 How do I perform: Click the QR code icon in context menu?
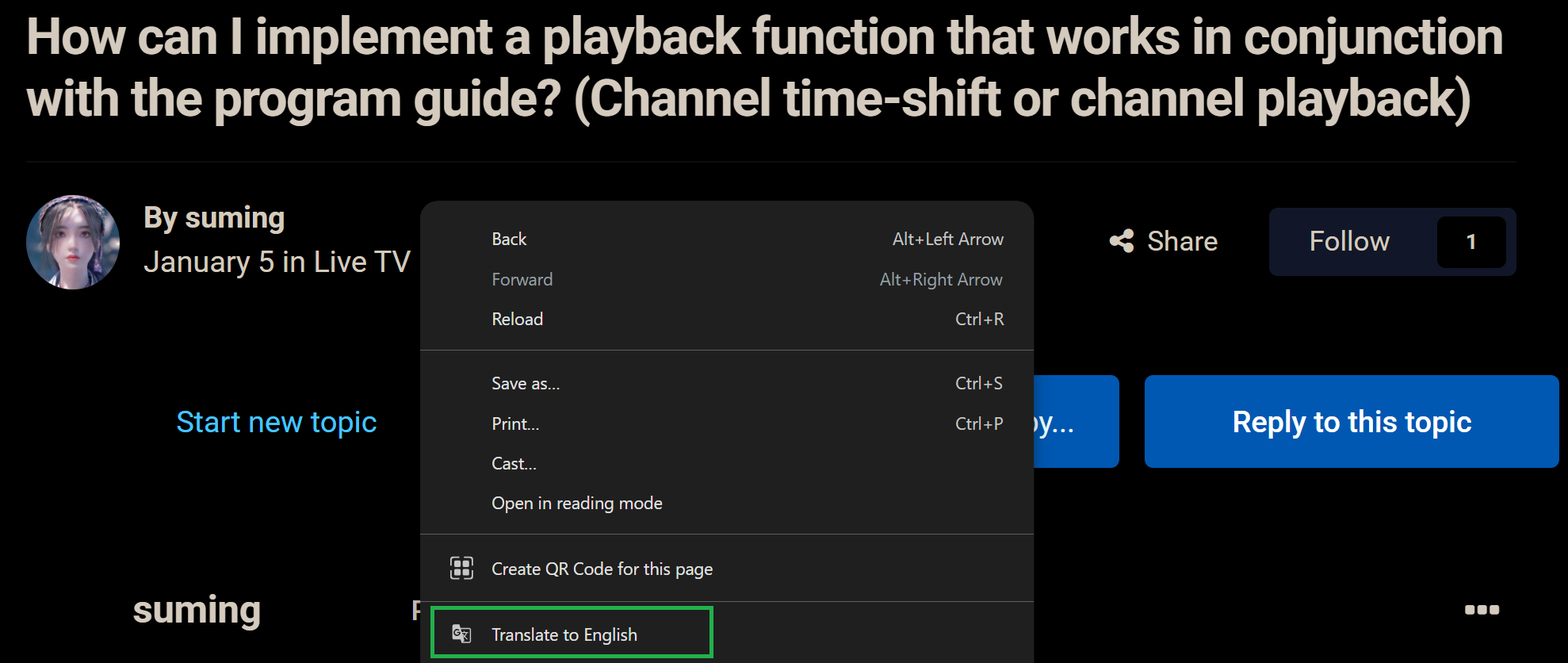click(x=461, y=569)
